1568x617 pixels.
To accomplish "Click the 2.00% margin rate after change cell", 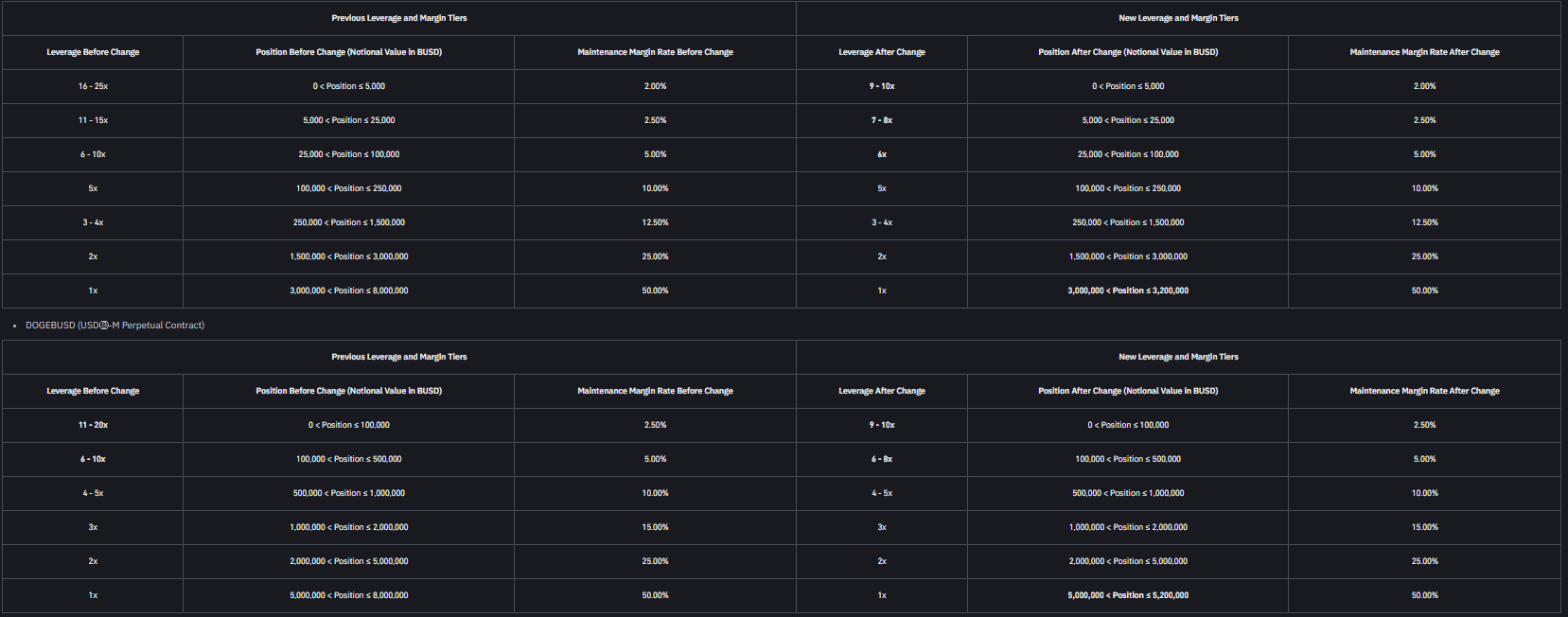I will tap(1424, 86).
